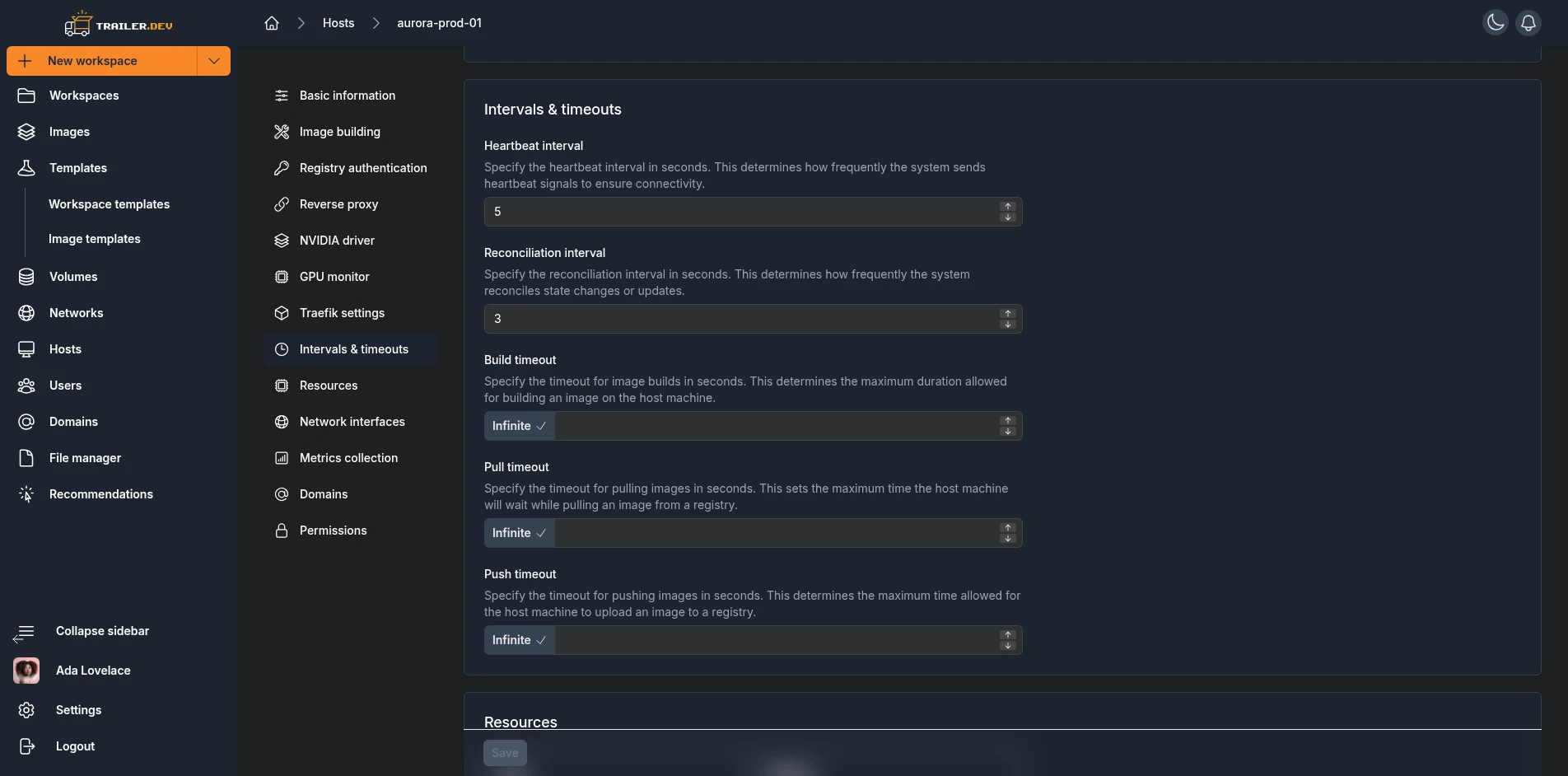1568x776 pixels.
Task: Click the Collapse sidebar icon
Action: point(24,633)
